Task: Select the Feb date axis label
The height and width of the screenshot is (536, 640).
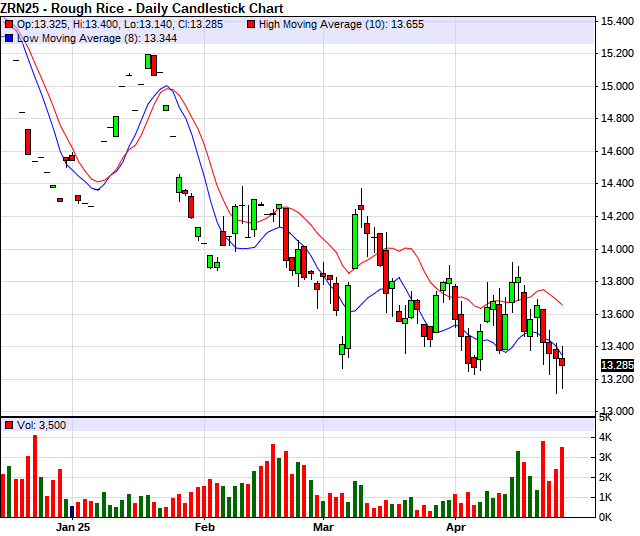Action: [204, 525]
